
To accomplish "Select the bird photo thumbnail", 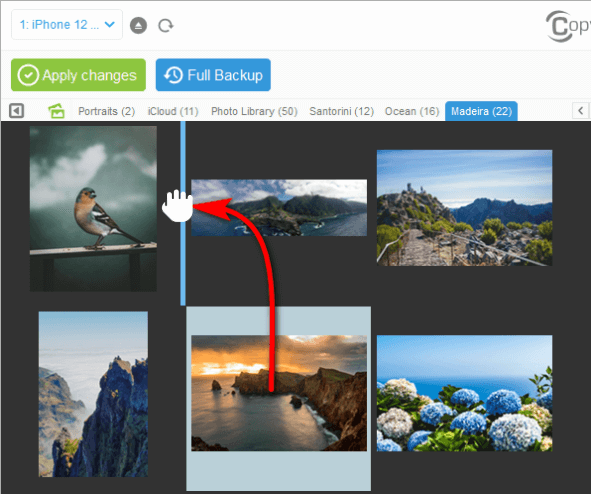I will [93, 208].
